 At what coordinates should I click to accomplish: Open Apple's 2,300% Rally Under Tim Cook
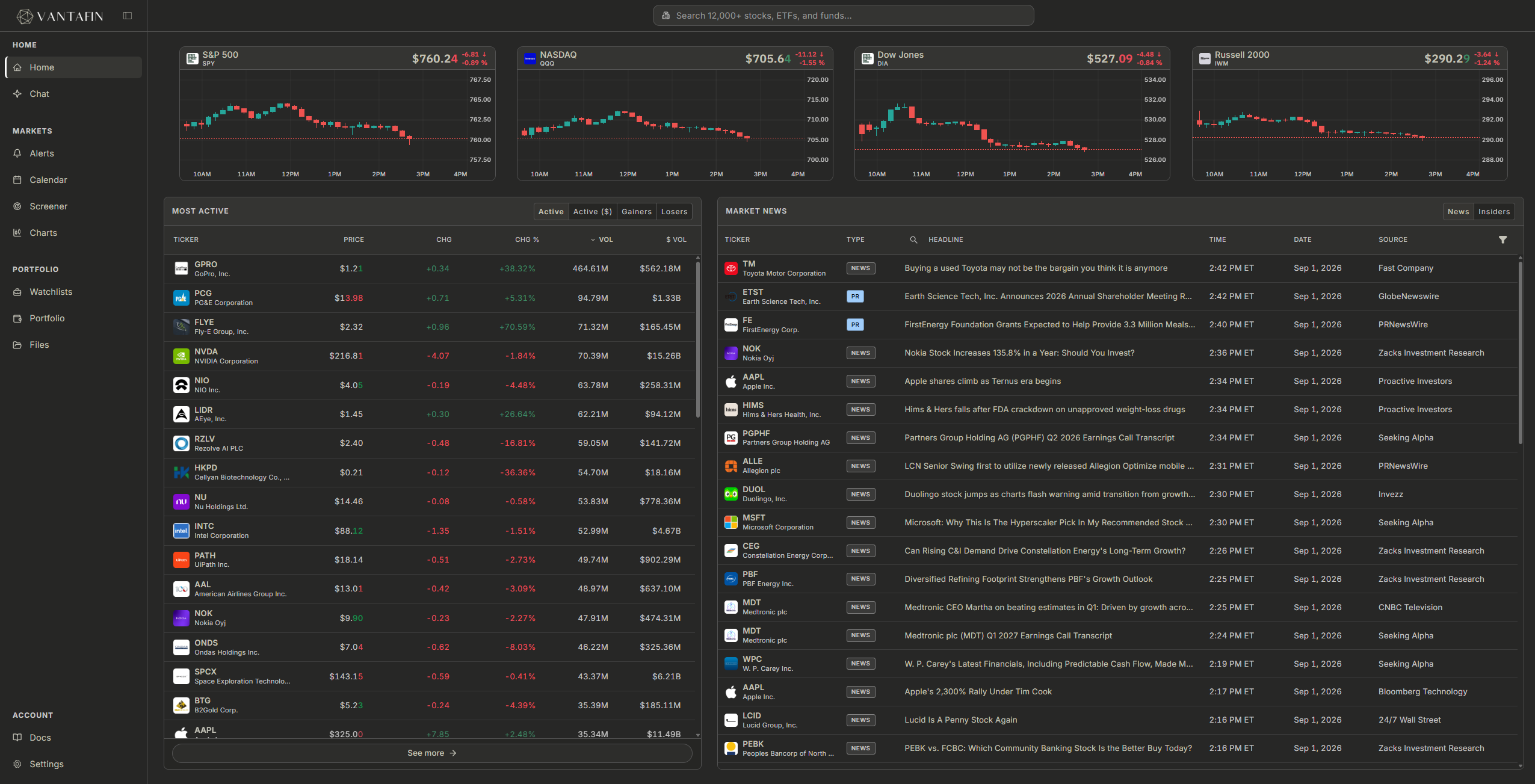click(978, 692)
